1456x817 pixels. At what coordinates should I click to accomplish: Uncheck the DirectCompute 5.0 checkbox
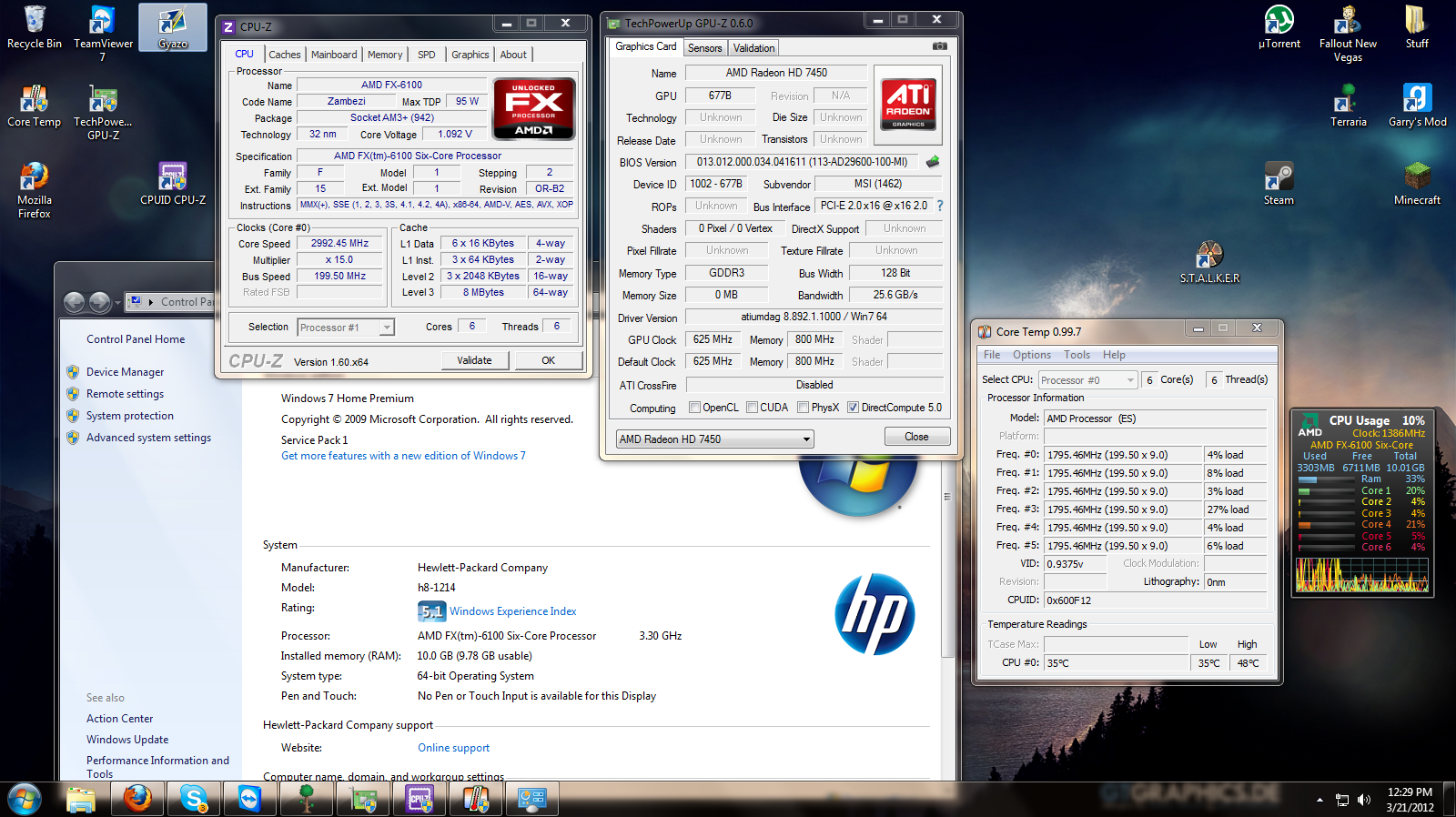pyautogui.click(x=853, y=408)
